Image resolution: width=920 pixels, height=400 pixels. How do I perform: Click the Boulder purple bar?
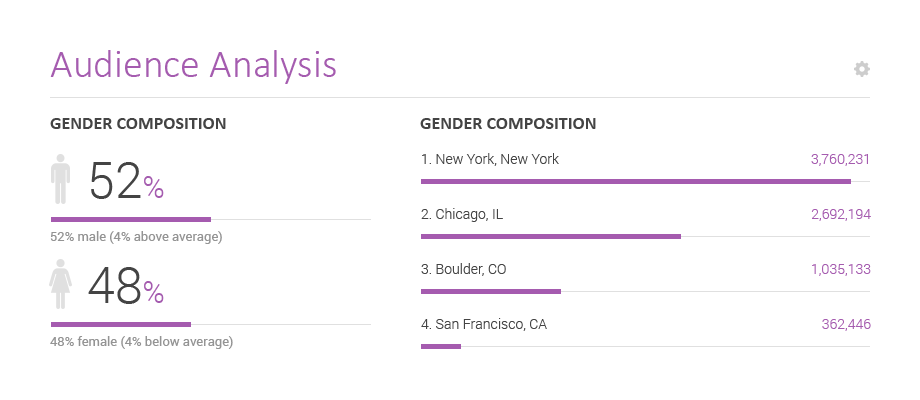click(x=491, y=291)
